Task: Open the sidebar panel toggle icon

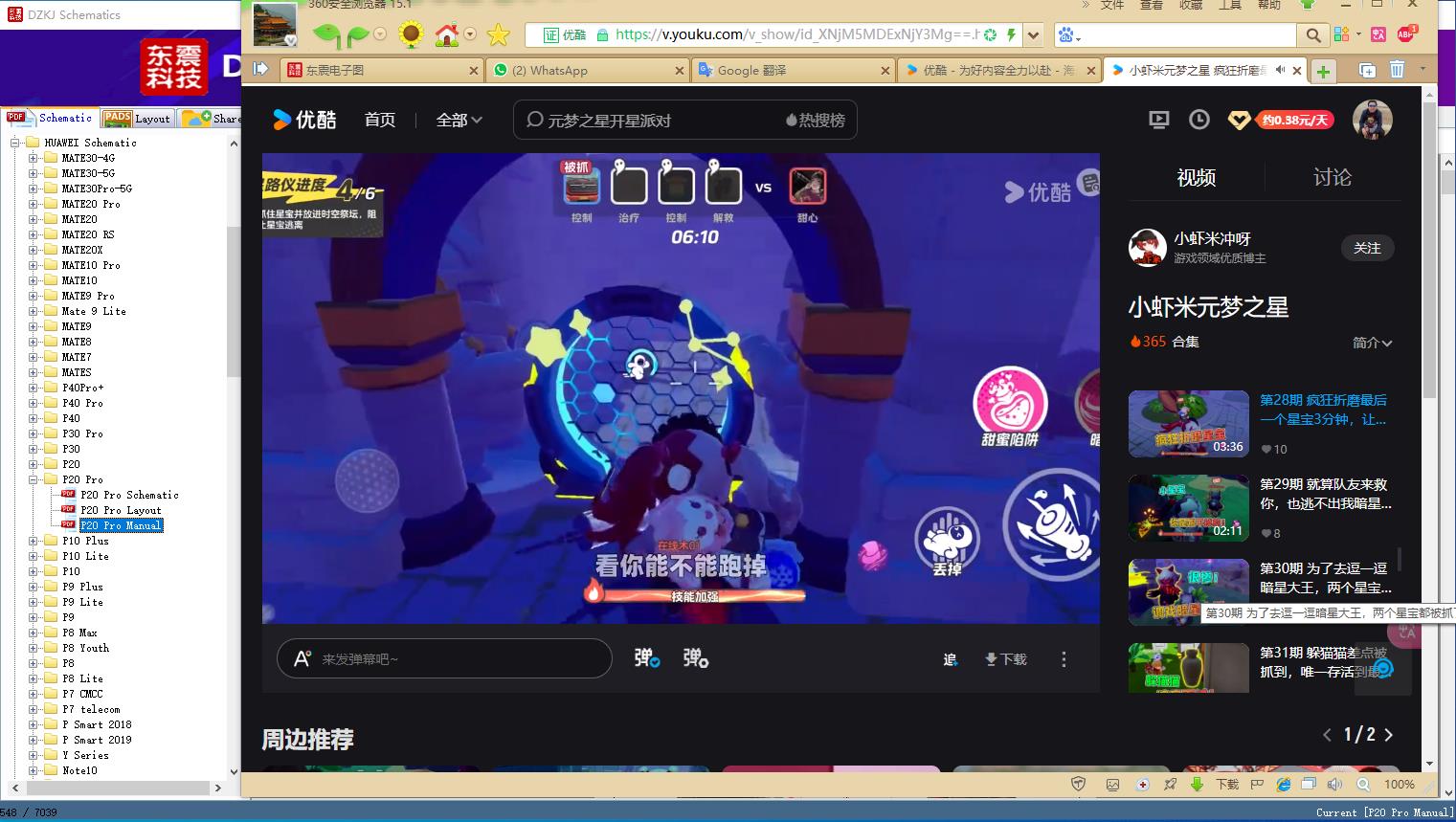Action: [260, 69]
